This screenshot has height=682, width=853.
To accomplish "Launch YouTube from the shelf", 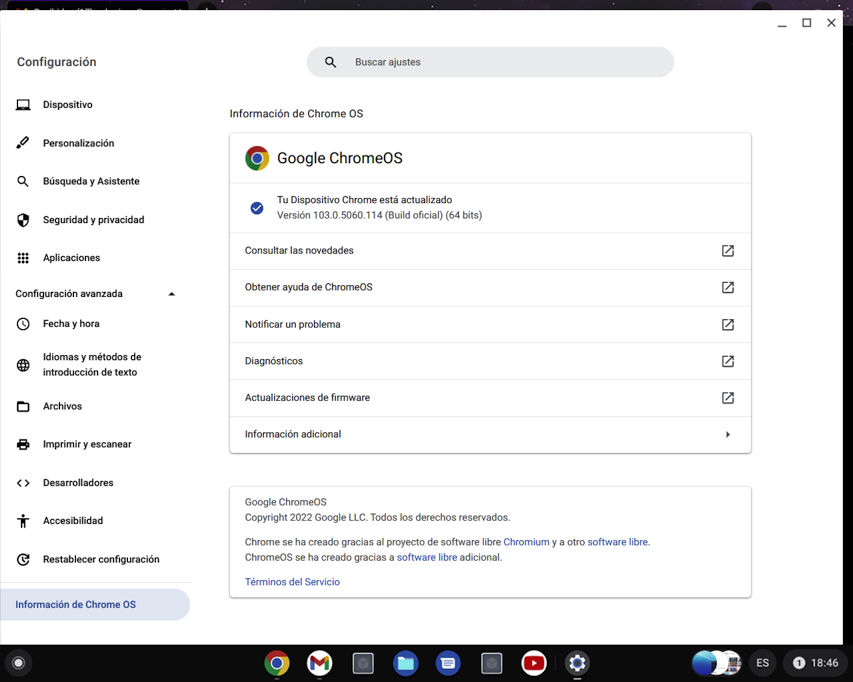I will [534, 663].
